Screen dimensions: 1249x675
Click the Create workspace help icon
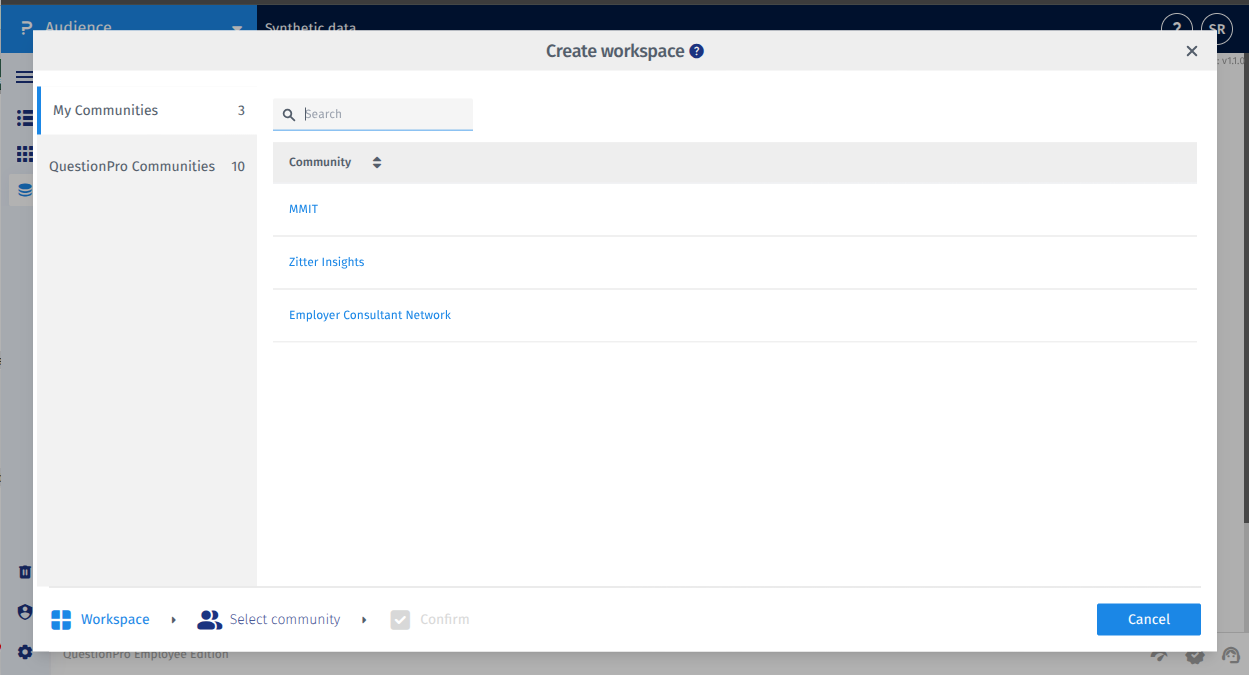coord(697,50)
